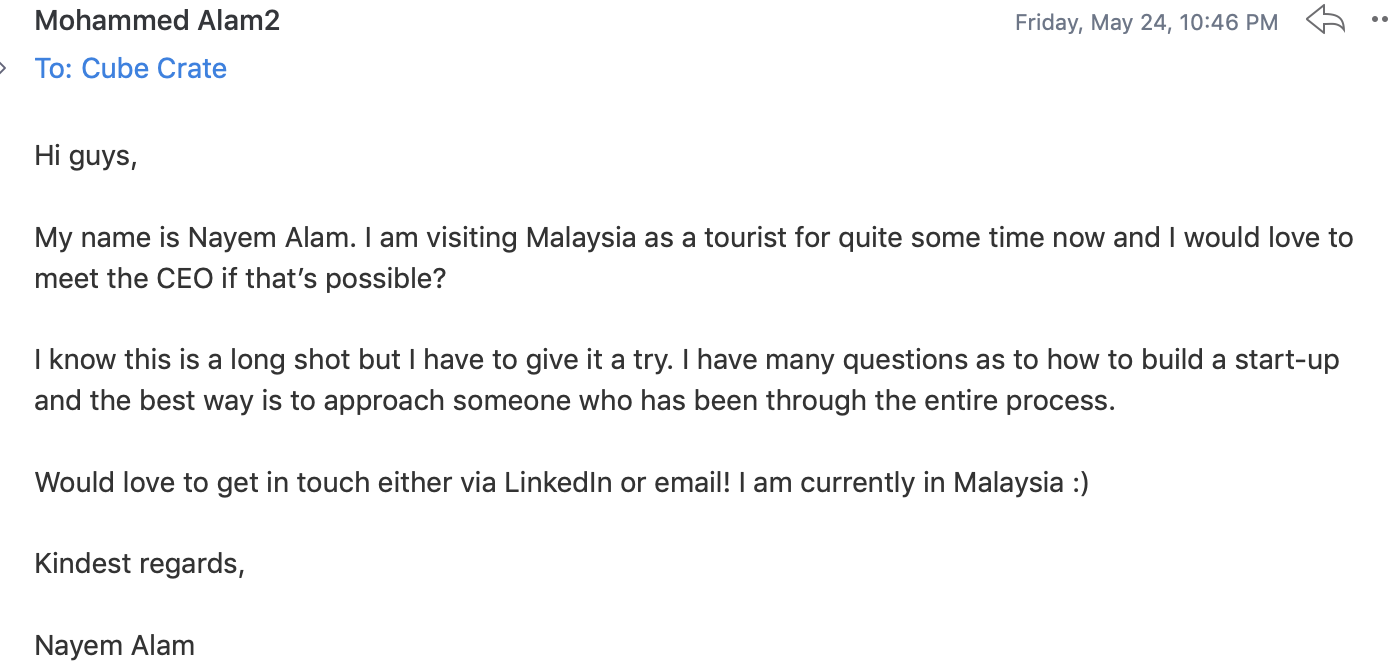Click the reply arrow icon
Viewport: 1390px width, 662px height.
tap(1325, 20)
